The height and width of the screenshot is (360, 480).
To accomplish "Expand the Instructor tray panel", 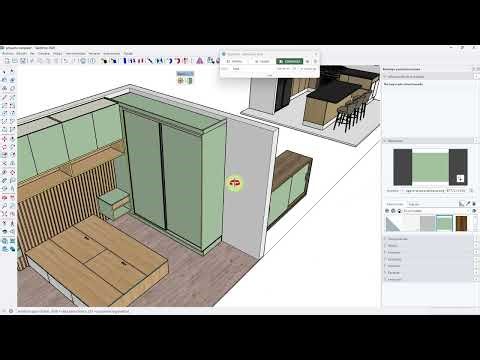I will coord(429,279).
